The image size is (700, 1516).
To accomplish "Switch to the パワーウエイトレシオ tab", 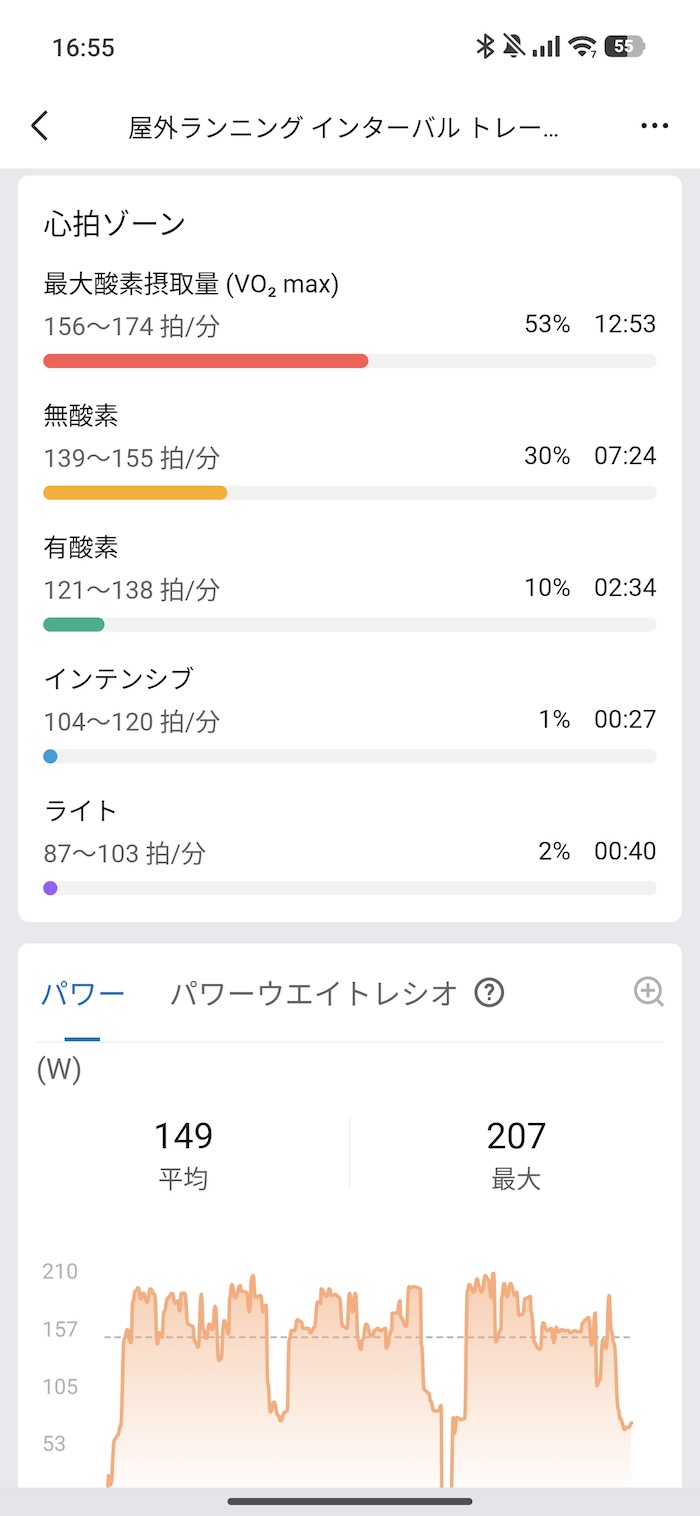I will 308,994.
